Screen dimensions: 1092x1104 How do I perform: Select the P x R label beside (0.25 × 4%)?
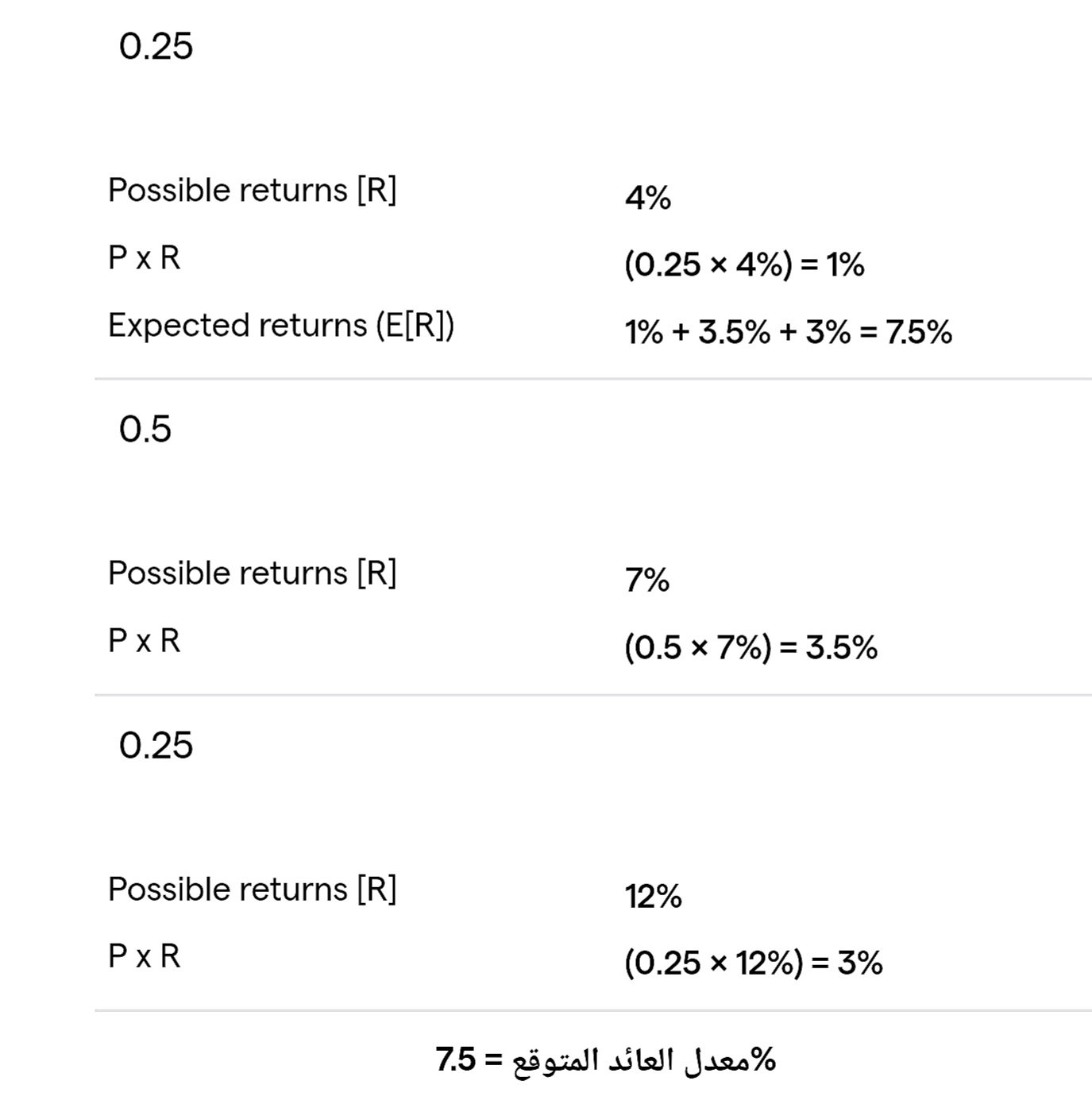(x=144, y=258)
